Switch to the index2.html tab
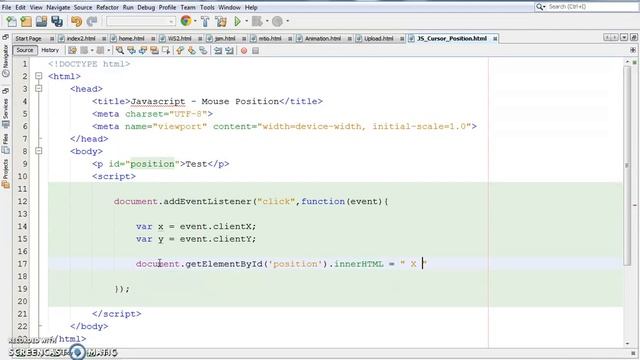This screenshot has height=360, width=640. [x=81, y=38]
